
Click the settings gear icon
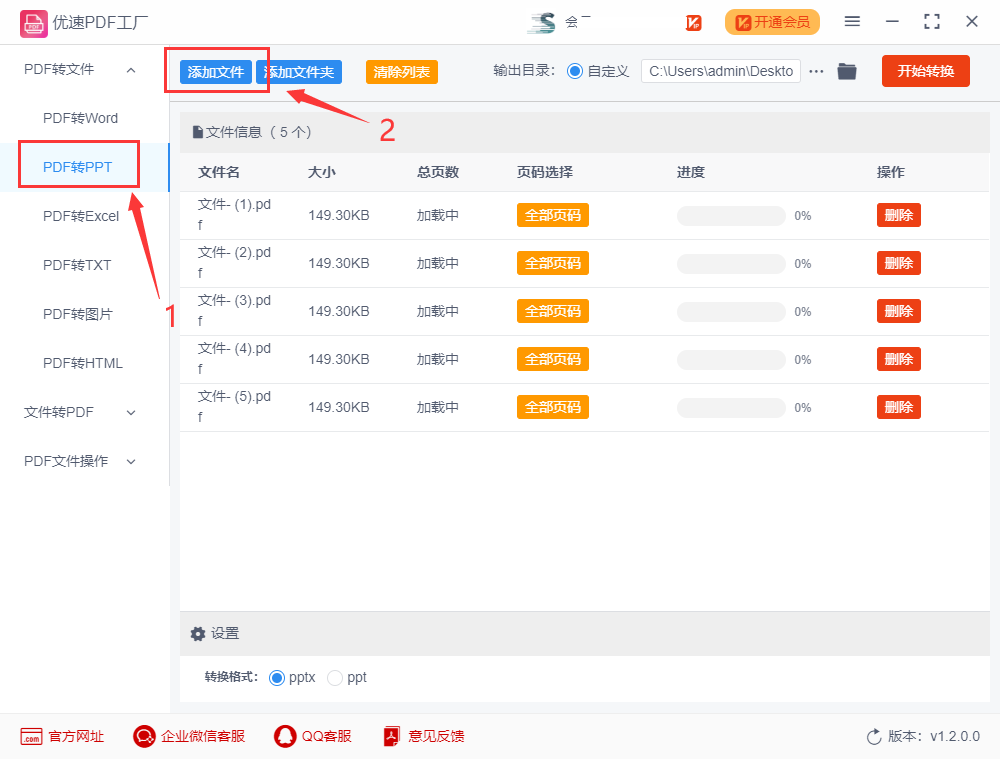[198, 634]
